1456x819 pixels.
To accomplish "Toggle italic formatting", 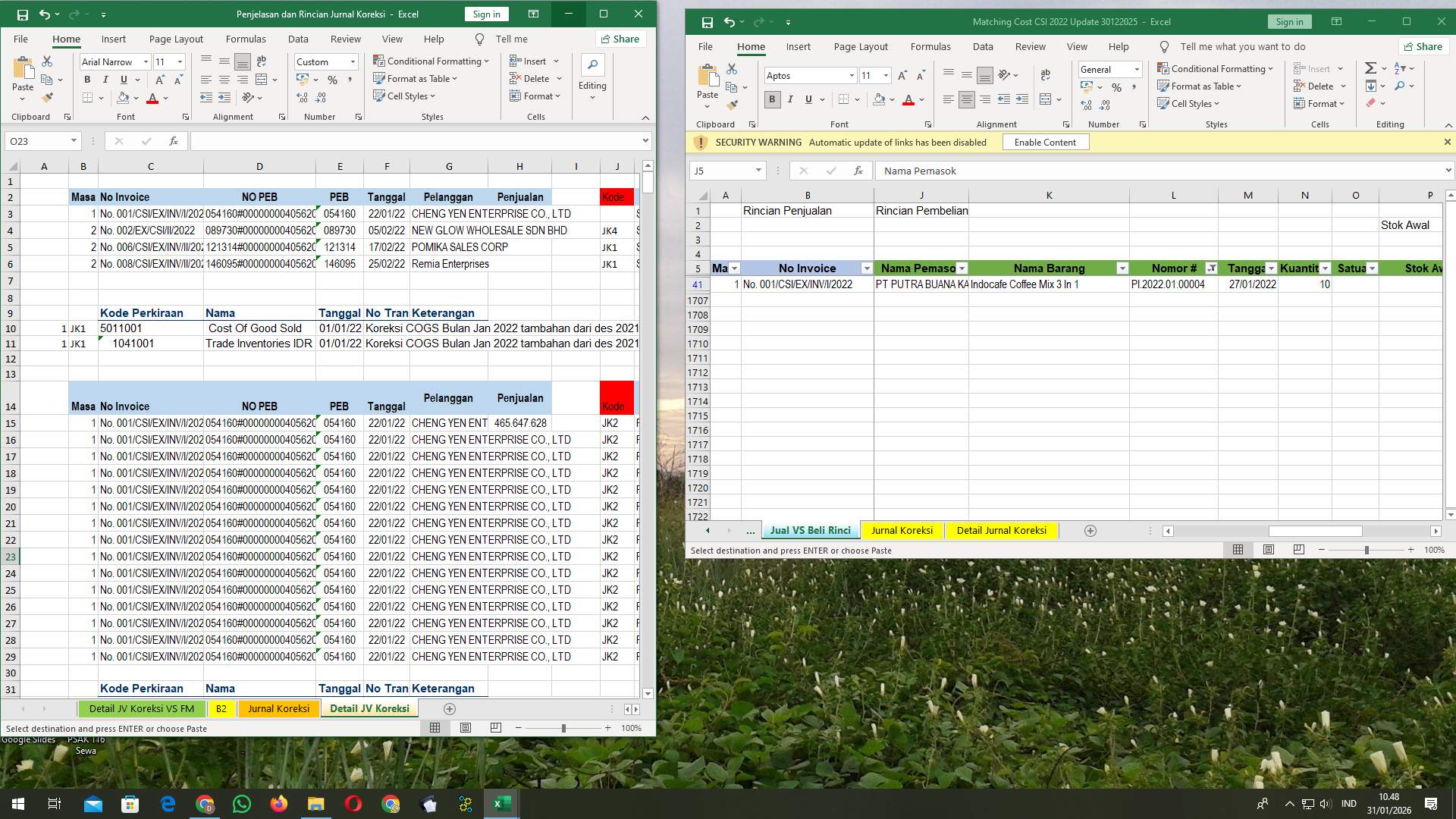I will click(105, 79).
